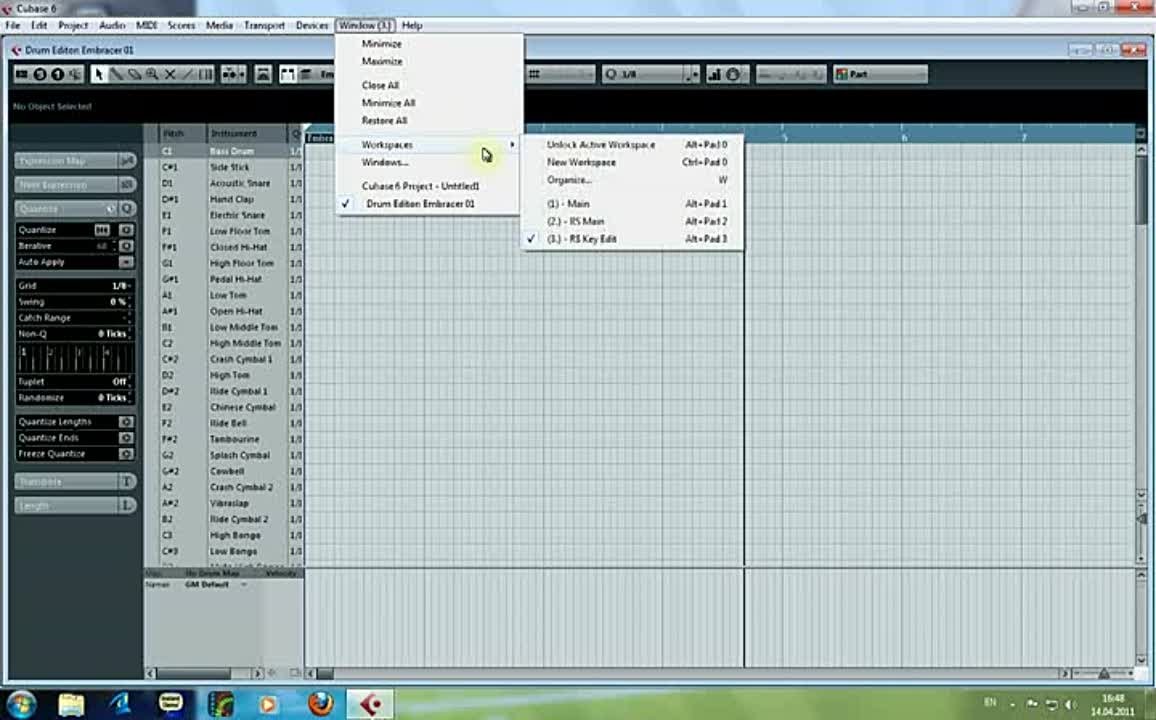Open Cubase from the Windows taskbar
Screen dimensions: 1156x720
[x=370, y=704]
